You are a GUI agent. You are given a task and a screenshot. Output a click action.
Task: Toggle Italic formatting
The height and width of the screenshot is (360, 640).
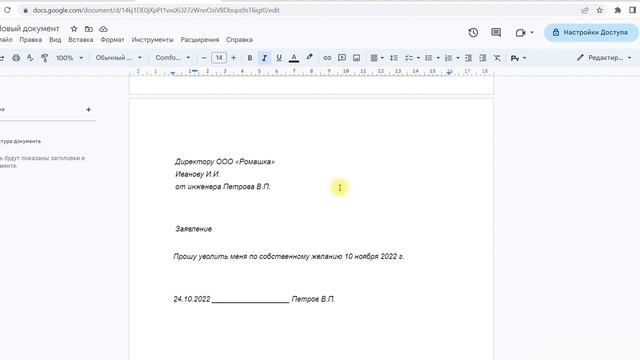click(264, 58)
